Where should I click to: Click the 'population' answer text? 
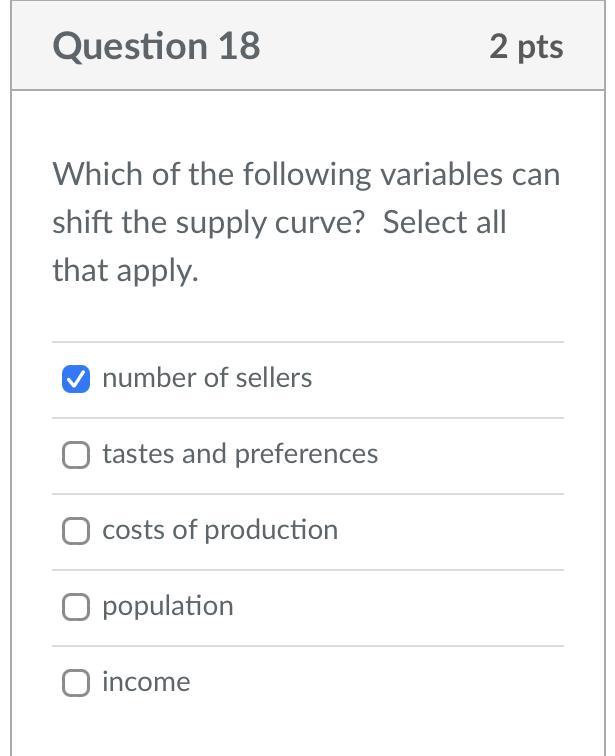pyautogui.click(x=168, y=606)
